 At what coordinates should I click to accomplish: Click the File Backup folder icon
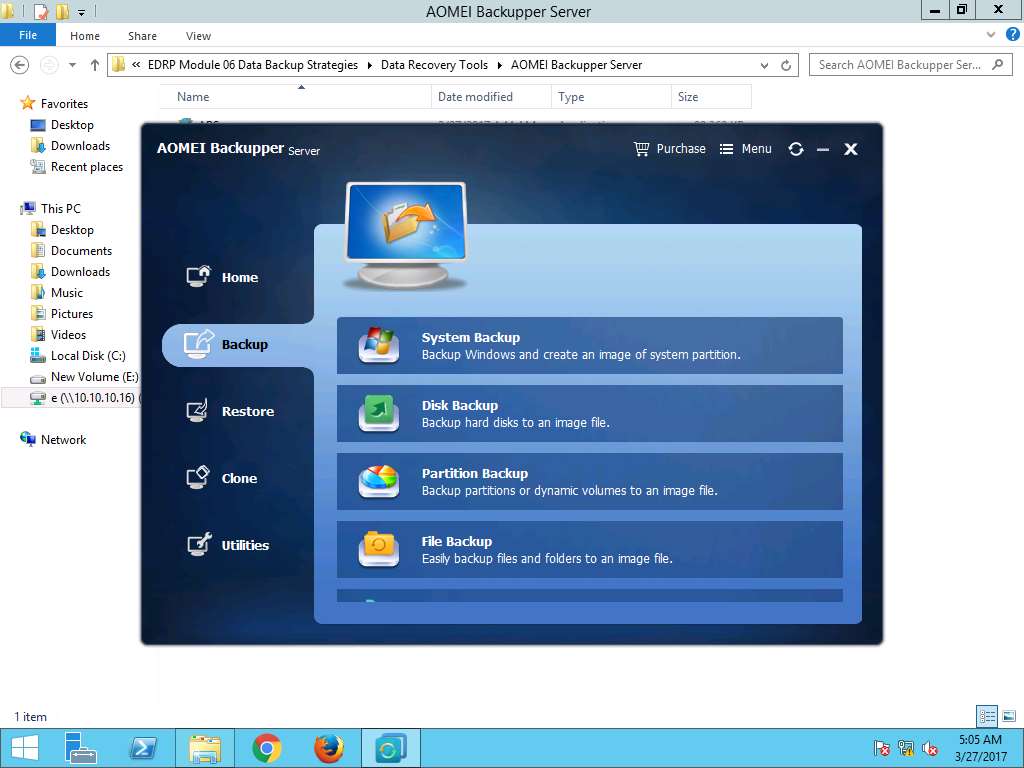379,549
